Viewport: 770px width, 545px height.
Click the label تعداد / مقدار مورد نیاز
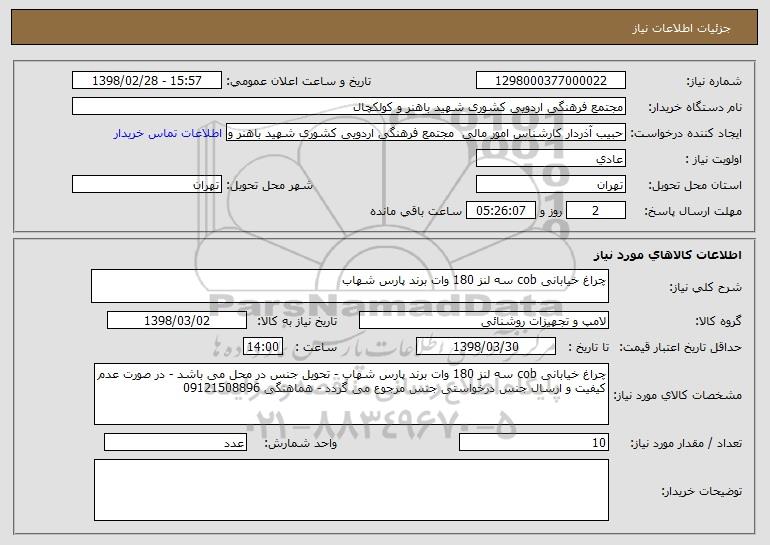tap(686, 444)
